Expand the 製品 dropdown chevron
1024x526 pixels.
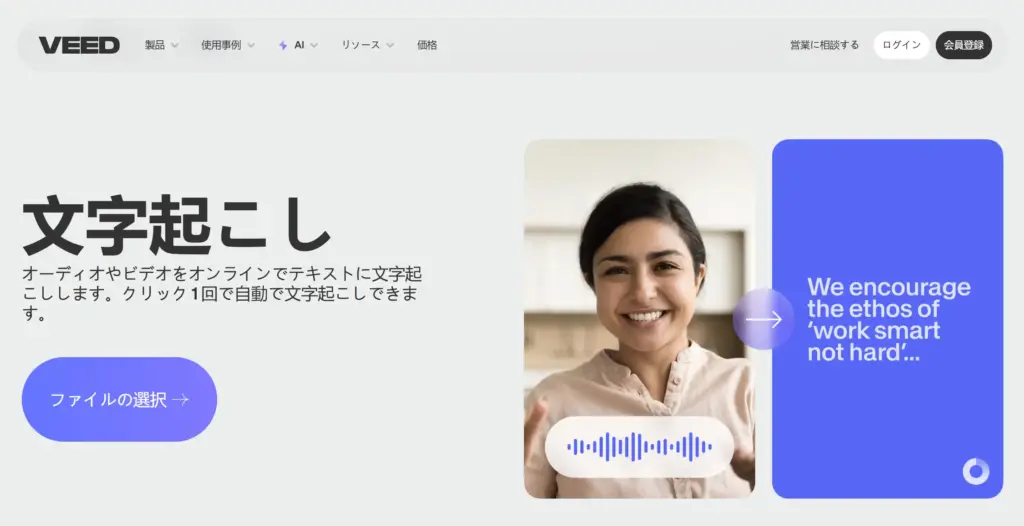point(175,45)
